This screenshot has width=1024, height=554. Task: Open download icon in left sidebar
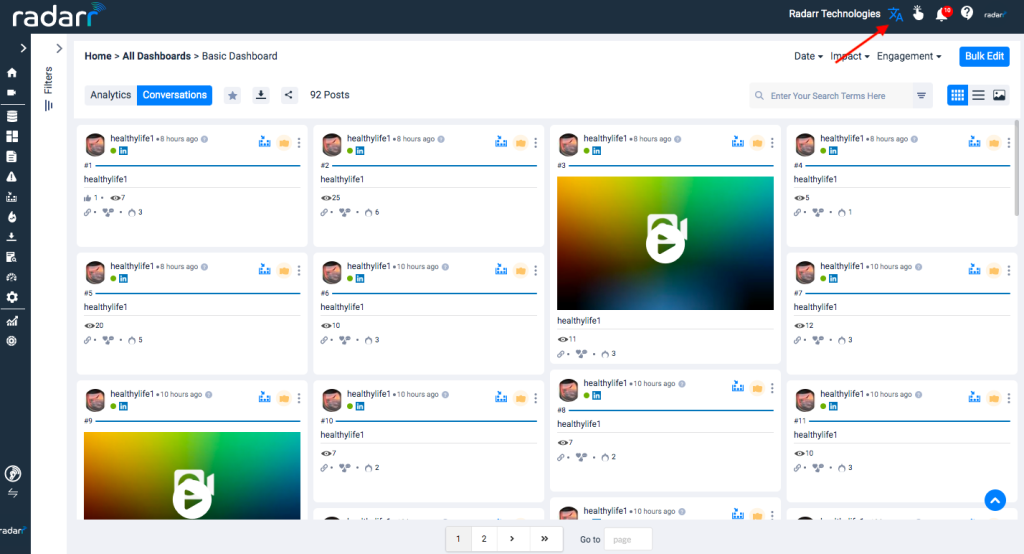point(12,236)
